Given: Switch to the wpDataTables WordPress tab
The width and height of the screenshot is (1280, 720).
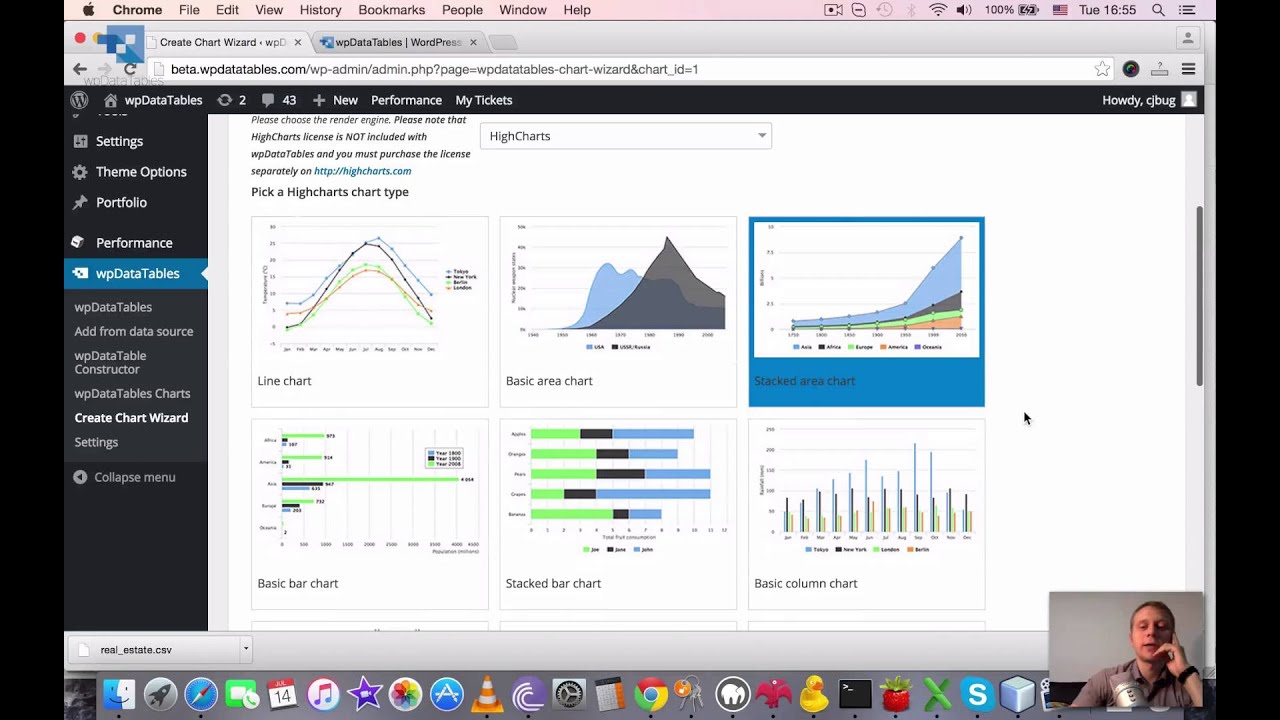Looking at the screenshot, I should tap(398, 42).
